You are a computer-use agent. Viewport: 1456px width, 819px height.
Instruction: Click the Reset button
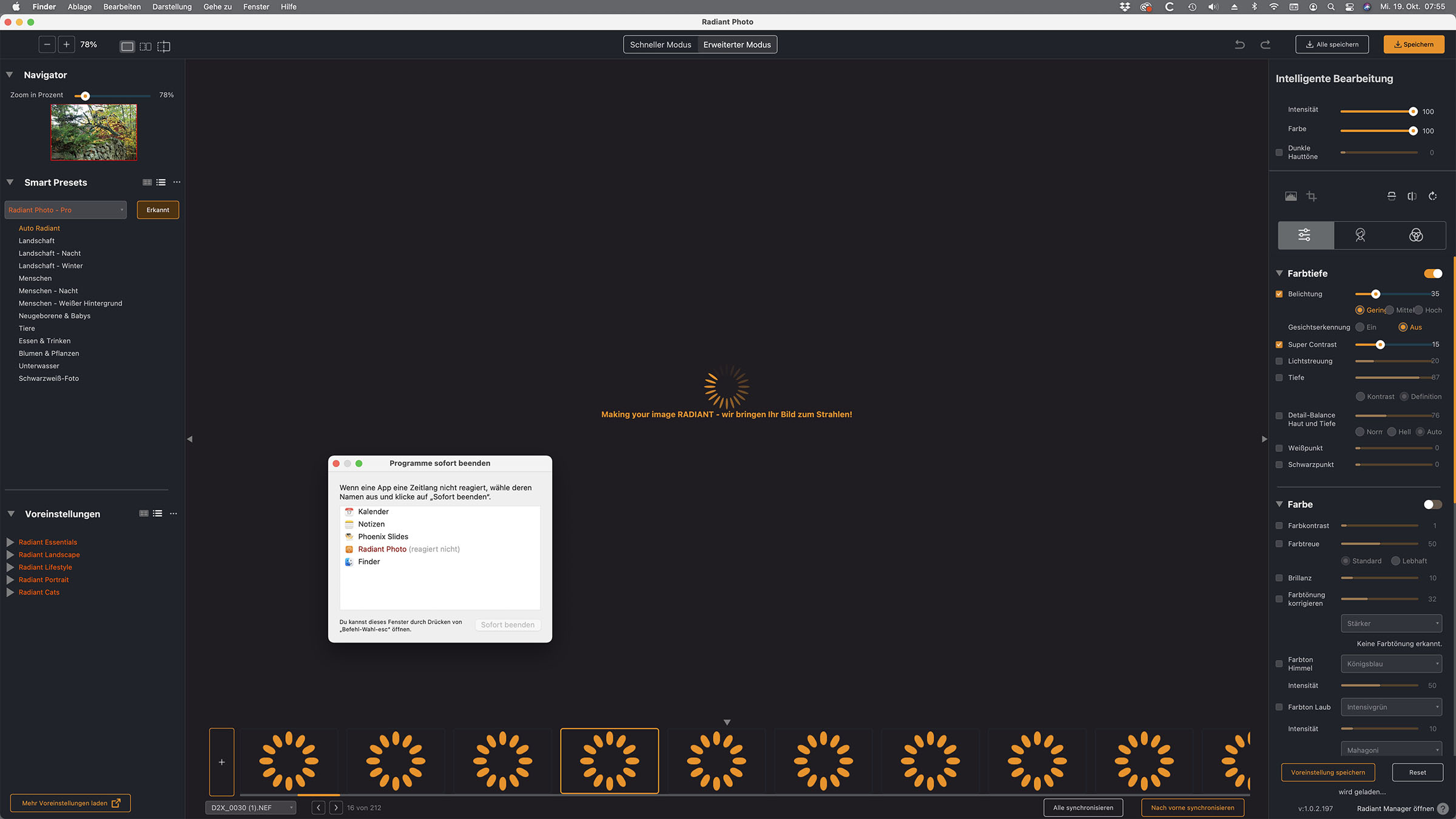1418,773
